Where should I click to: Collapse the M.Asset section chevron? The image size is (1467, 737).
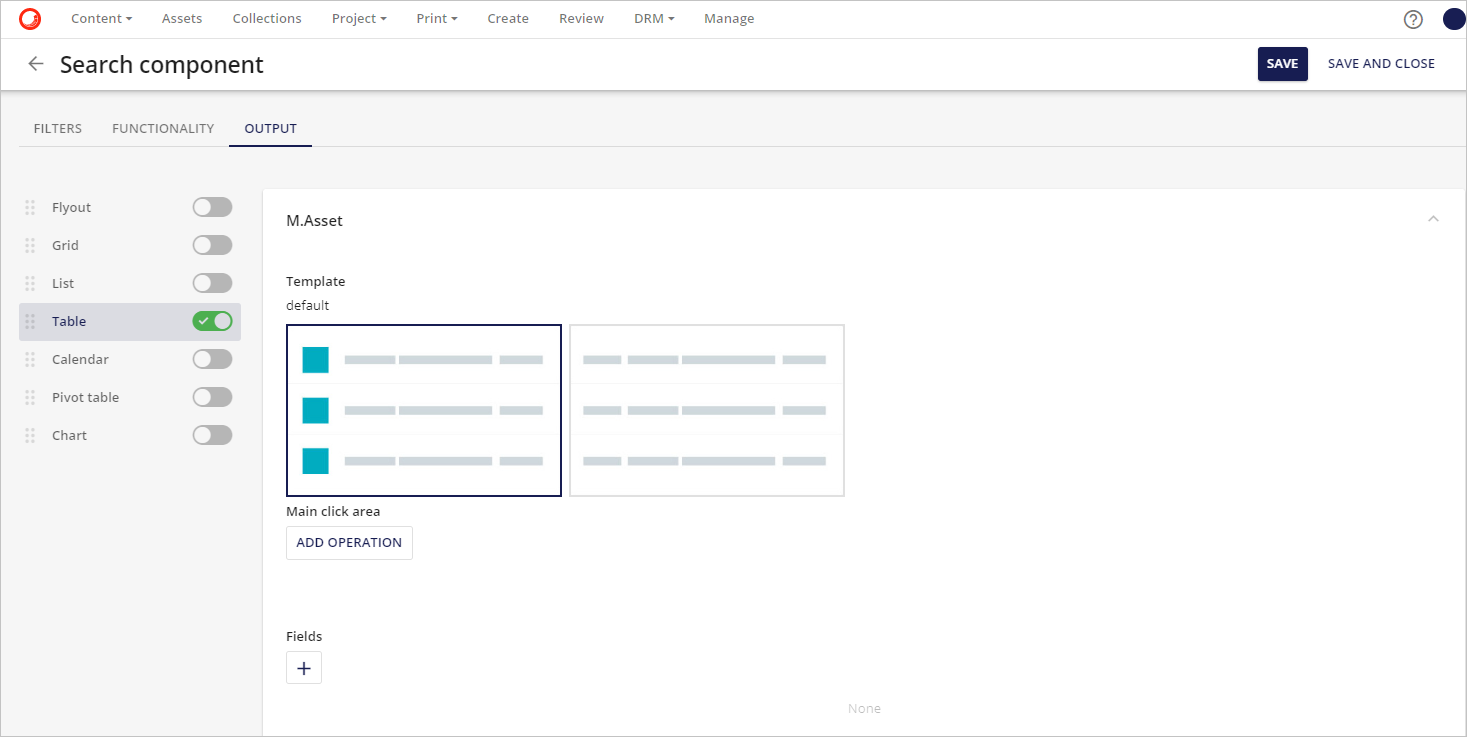coord(1433,219)
